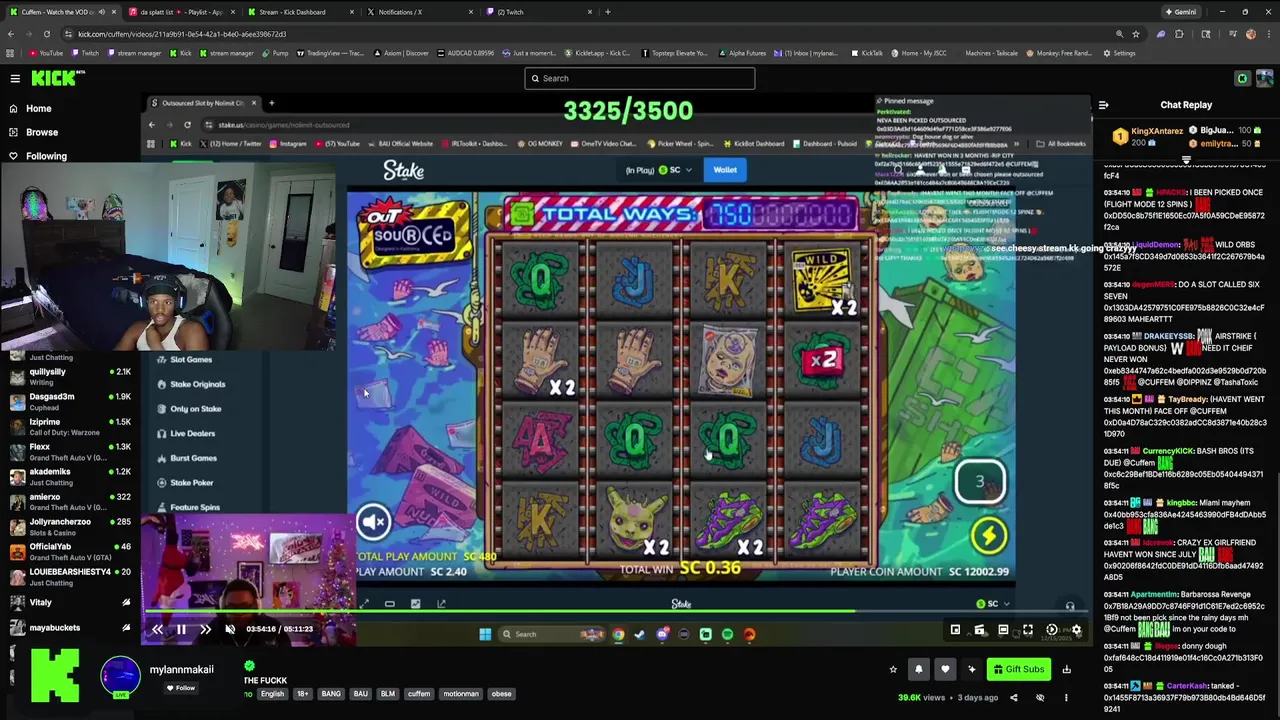The height and width of the screenshot is (720, 1280).
Task: Click the Kick search field
Action: 640,78
